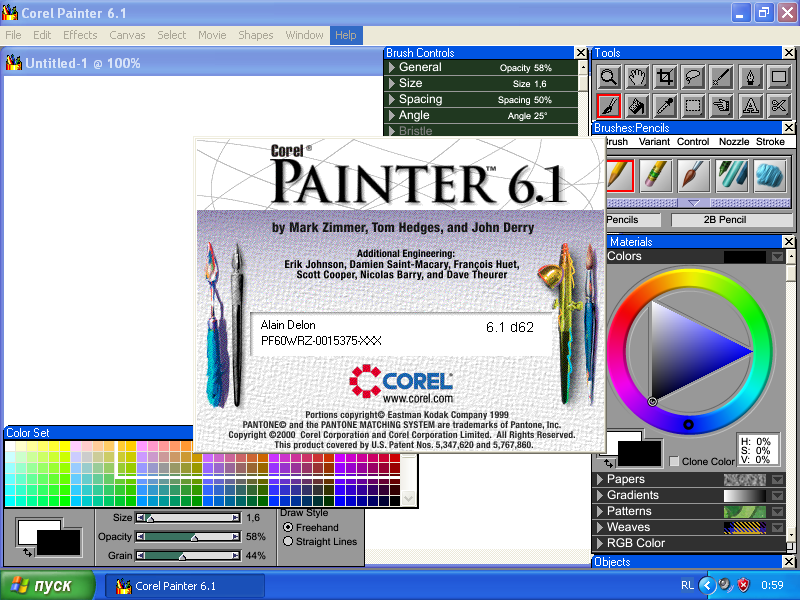
Task: Open the Canvas menu
Action: [127, 35]
